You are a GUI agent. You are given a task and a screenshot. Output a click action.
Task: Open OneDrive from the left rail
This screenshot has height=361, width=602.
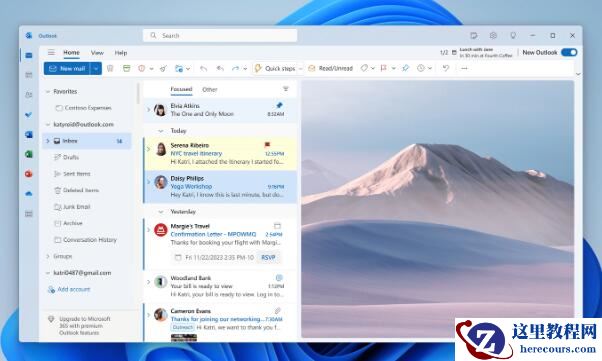(29, 194)
